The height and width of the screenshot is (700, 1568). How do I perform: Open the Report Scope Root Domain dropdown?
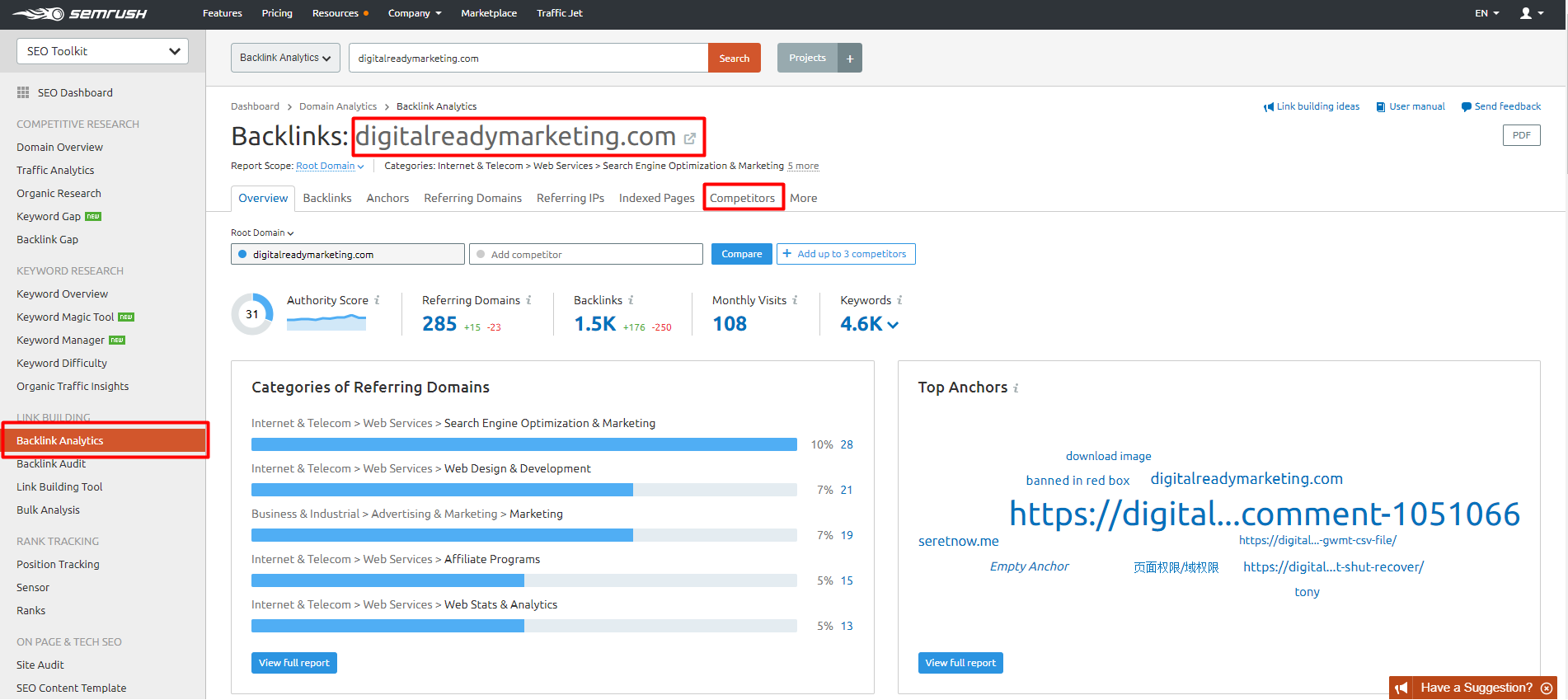tap(330, 166)
